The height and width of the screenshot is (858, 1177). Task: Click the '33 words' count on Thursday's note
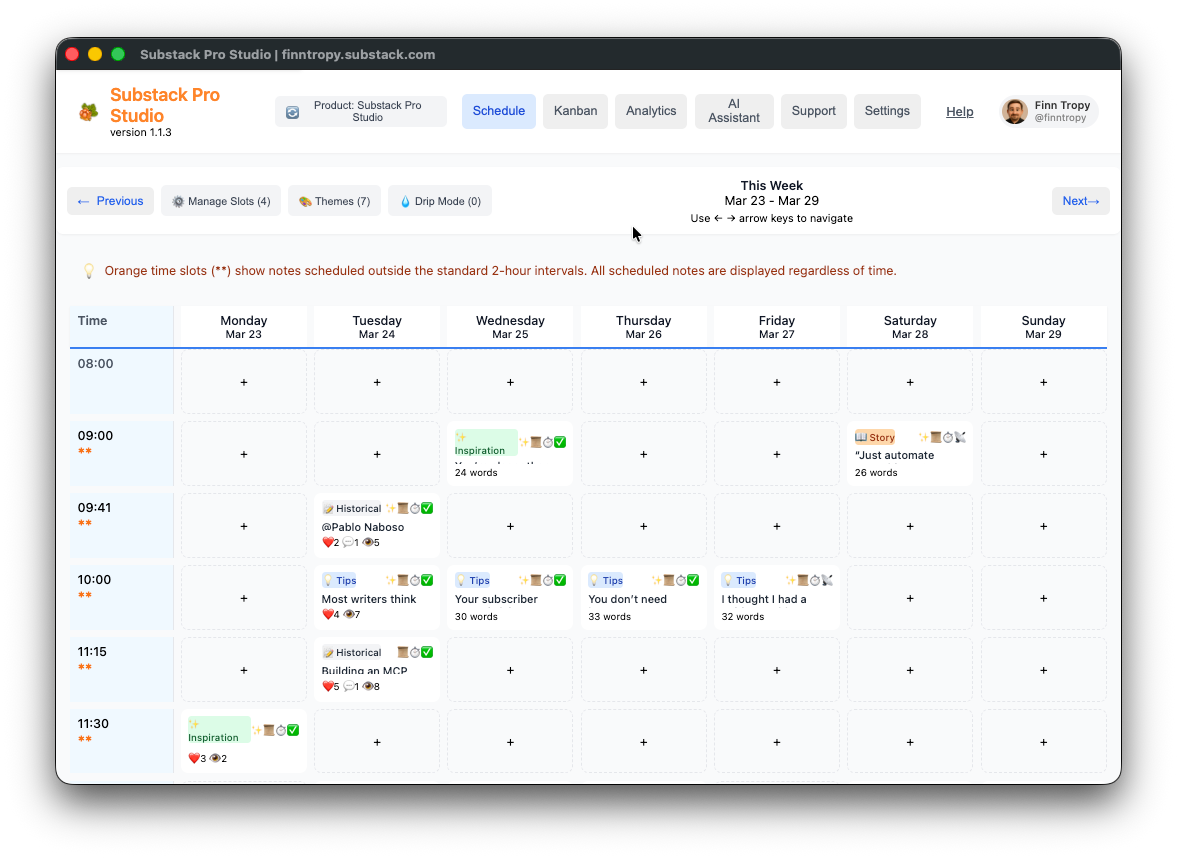610,617
